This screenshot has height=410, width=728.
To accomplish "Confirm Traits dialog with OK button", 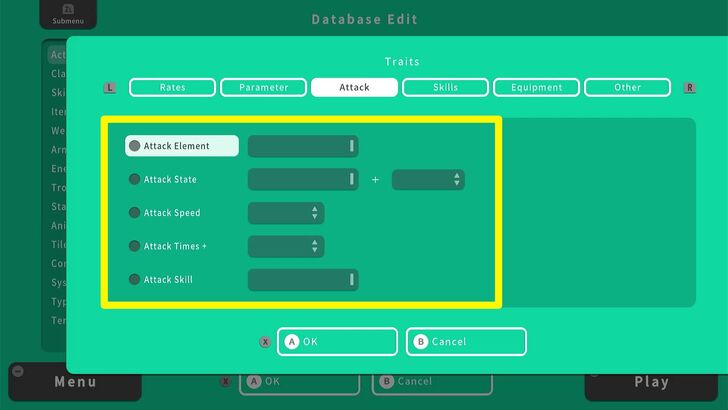I will tap(338, 342).
